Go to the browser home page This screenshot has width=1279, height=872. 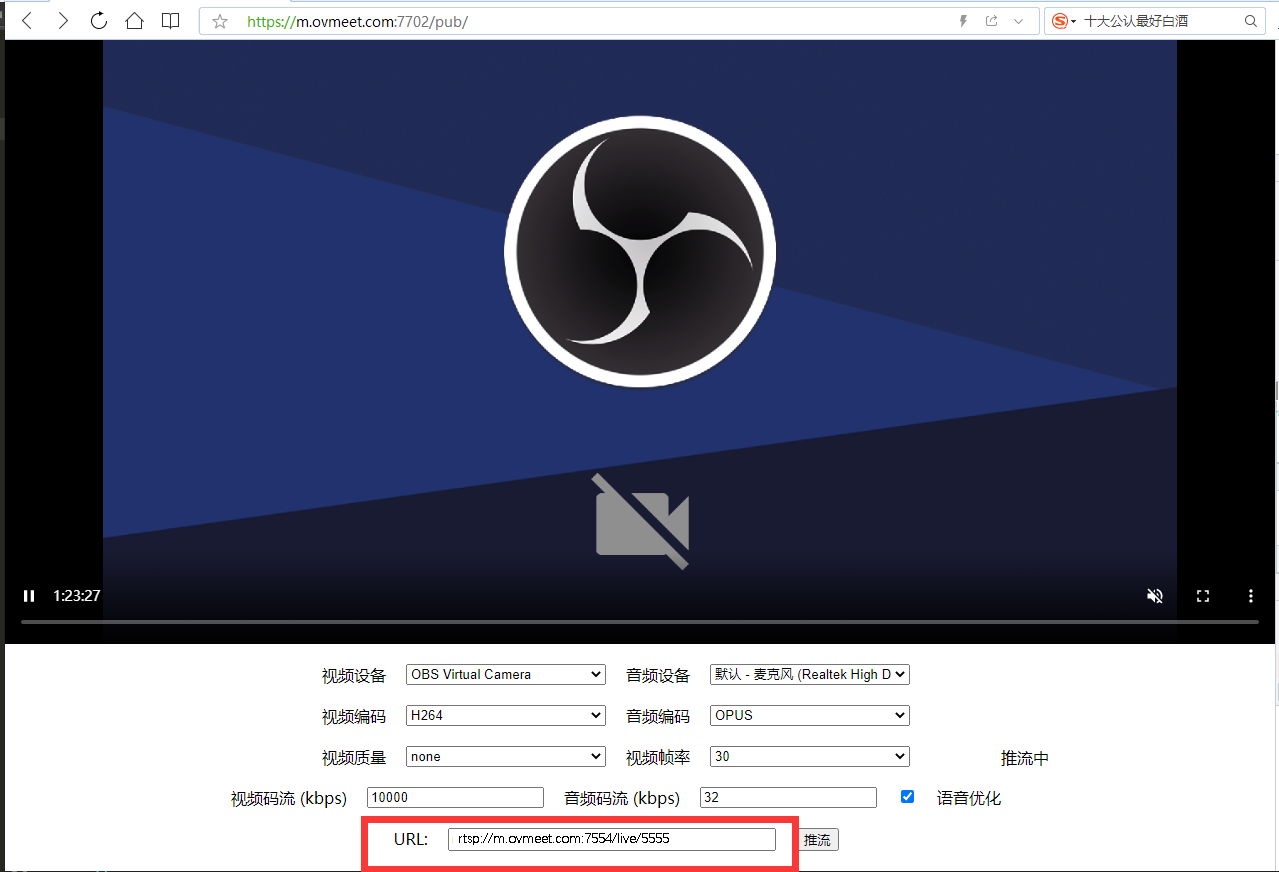tap(134, 20)
